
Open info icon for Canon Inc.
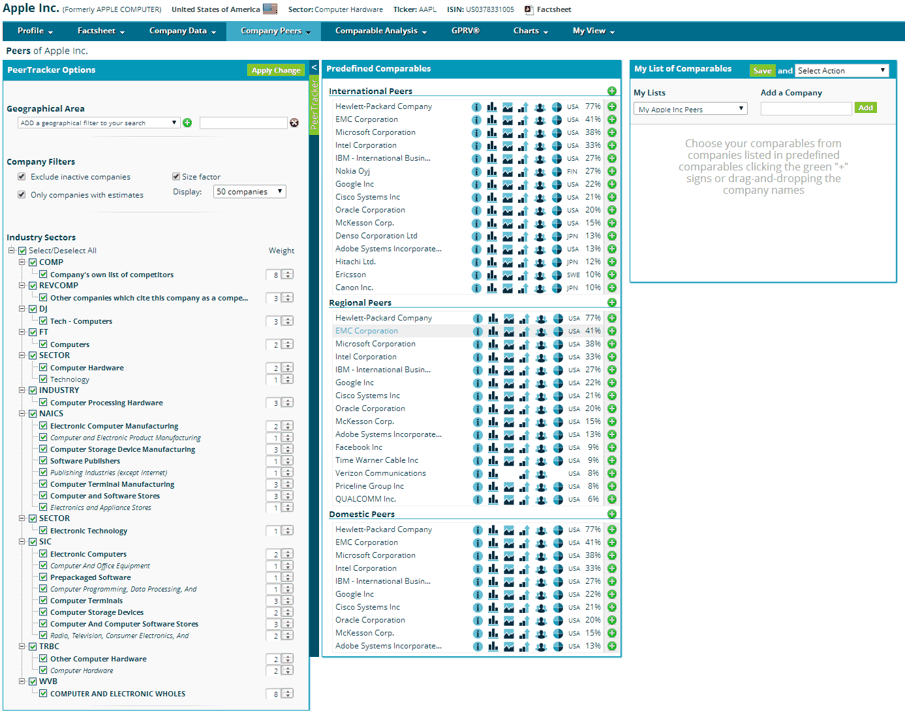pos(476,288)
